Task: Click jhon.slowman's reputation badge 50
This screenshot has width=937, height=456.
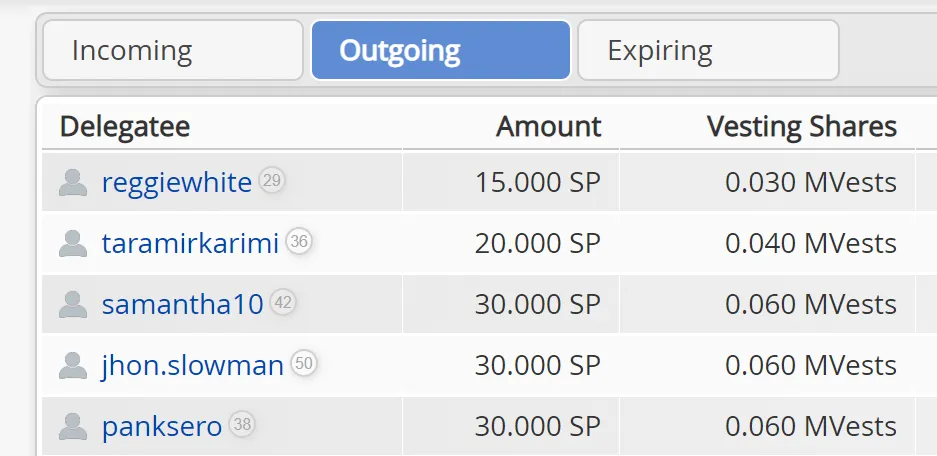Action: tap(304, 364)
